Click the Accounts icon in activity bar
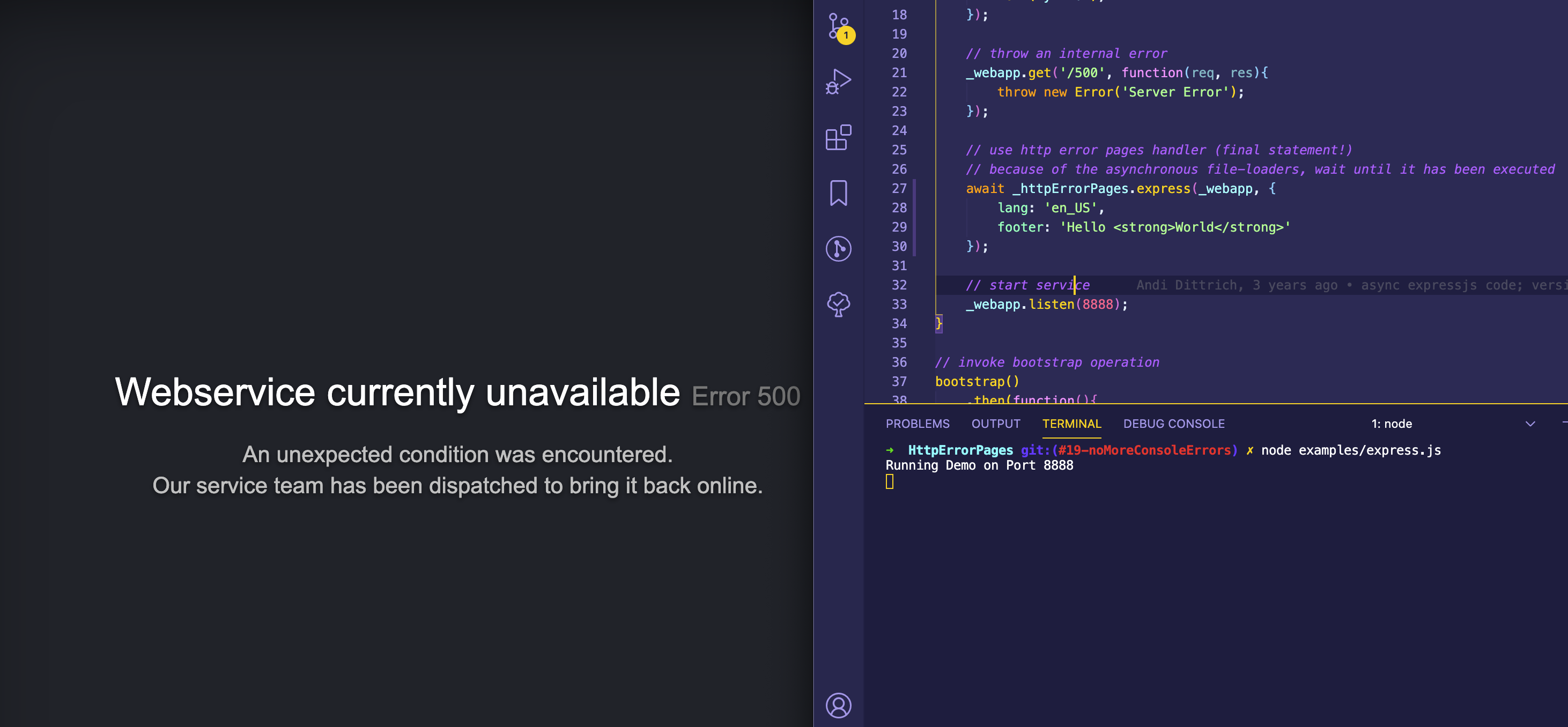Screen dimensions: 1568x727 (839, 706)
